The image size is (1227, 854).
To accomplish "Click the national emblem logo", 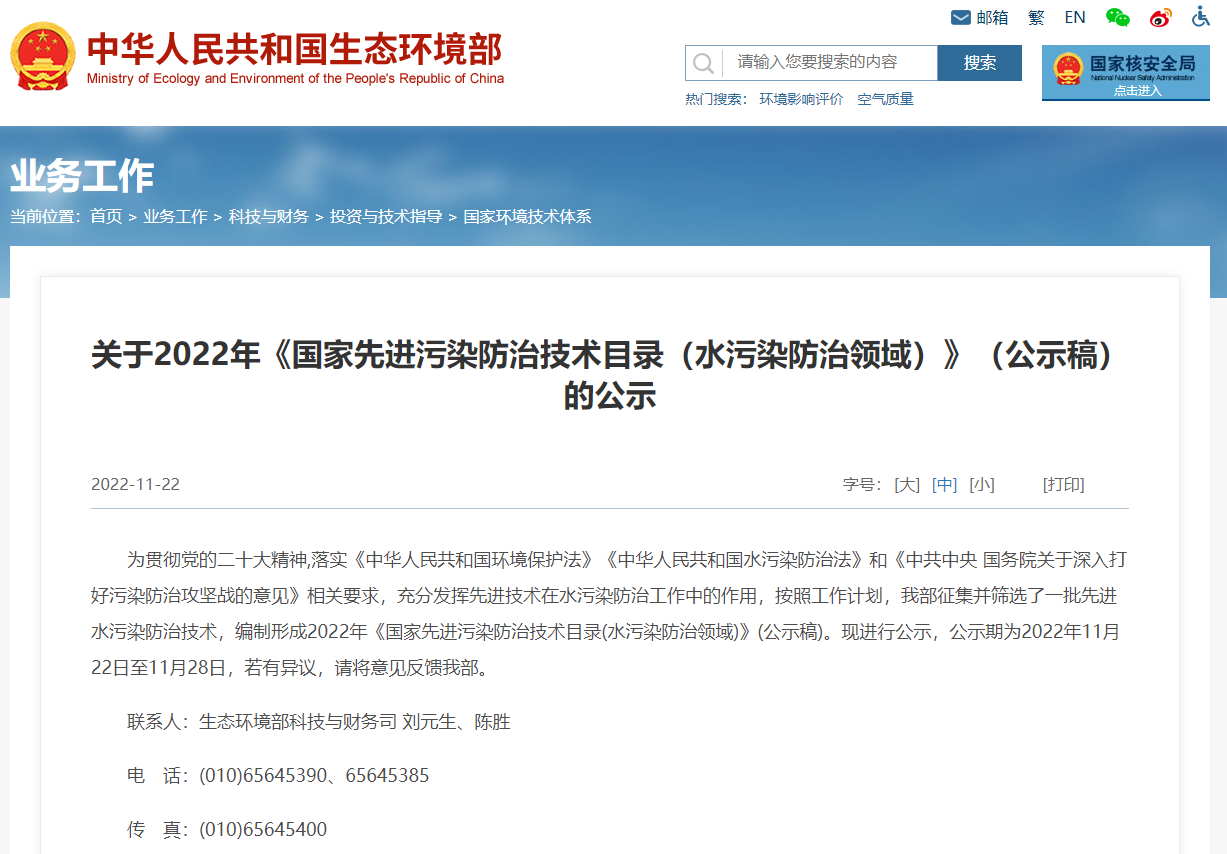I will 42,57.
